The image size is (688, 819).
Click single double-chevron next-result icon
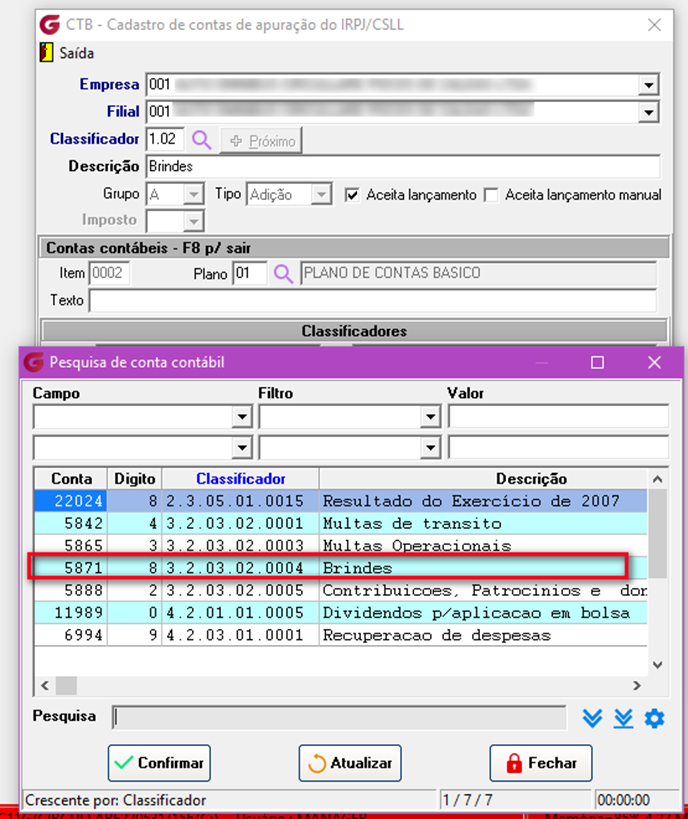click(x=592, y=719)
